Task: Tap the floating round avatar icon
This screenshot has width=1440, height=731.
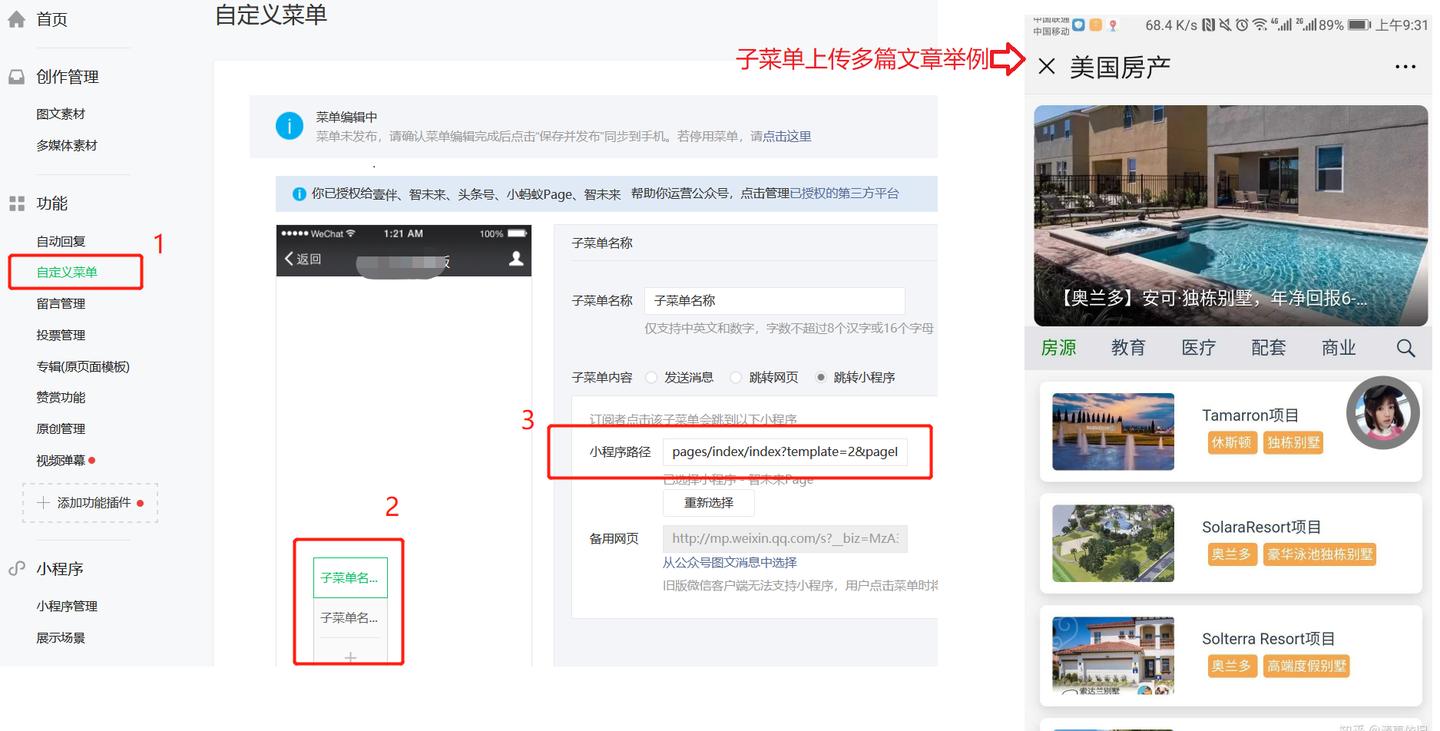Action: [1383, 413]
